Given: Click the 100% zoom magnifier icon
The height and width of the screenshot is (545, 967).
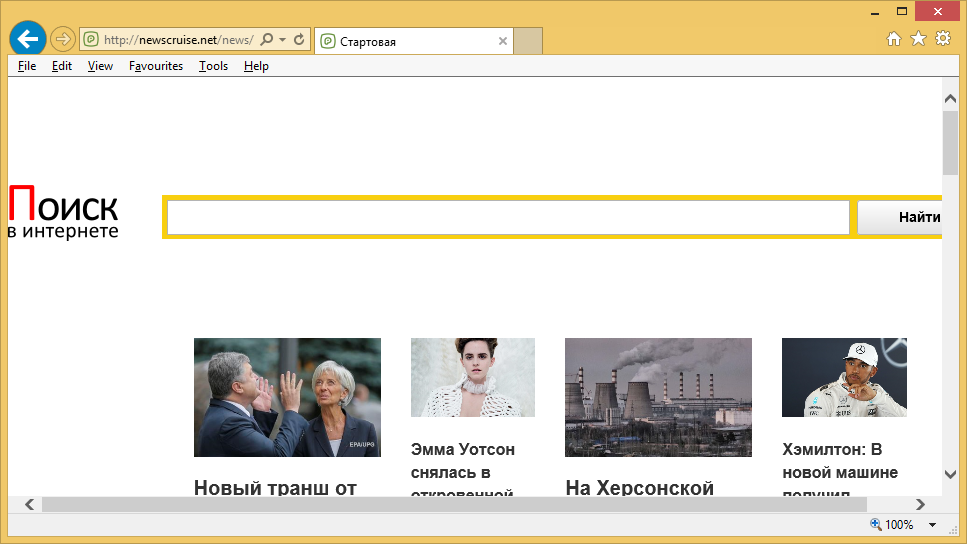Looking at the screenshot, I should coord(876,524).
